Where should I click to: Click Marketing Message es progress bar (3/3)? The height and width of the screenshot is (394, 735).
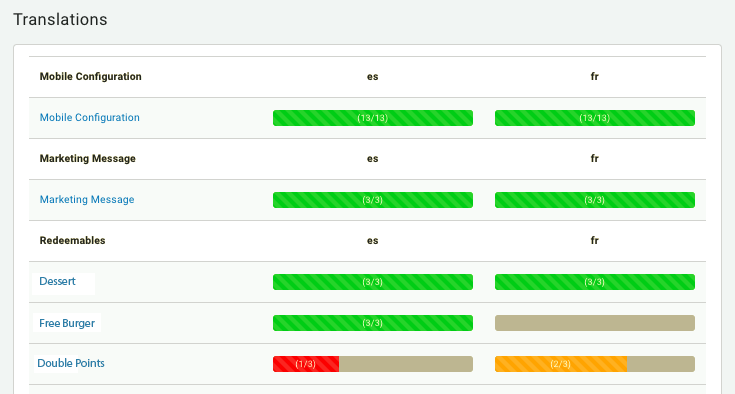(373, 200)
